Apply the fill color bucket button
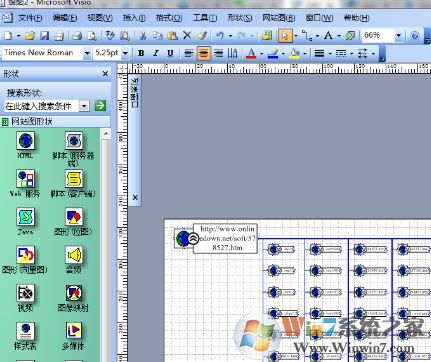The width and height of the screenshot is (431, 362). pyautogui.click(x=294, y=53)
